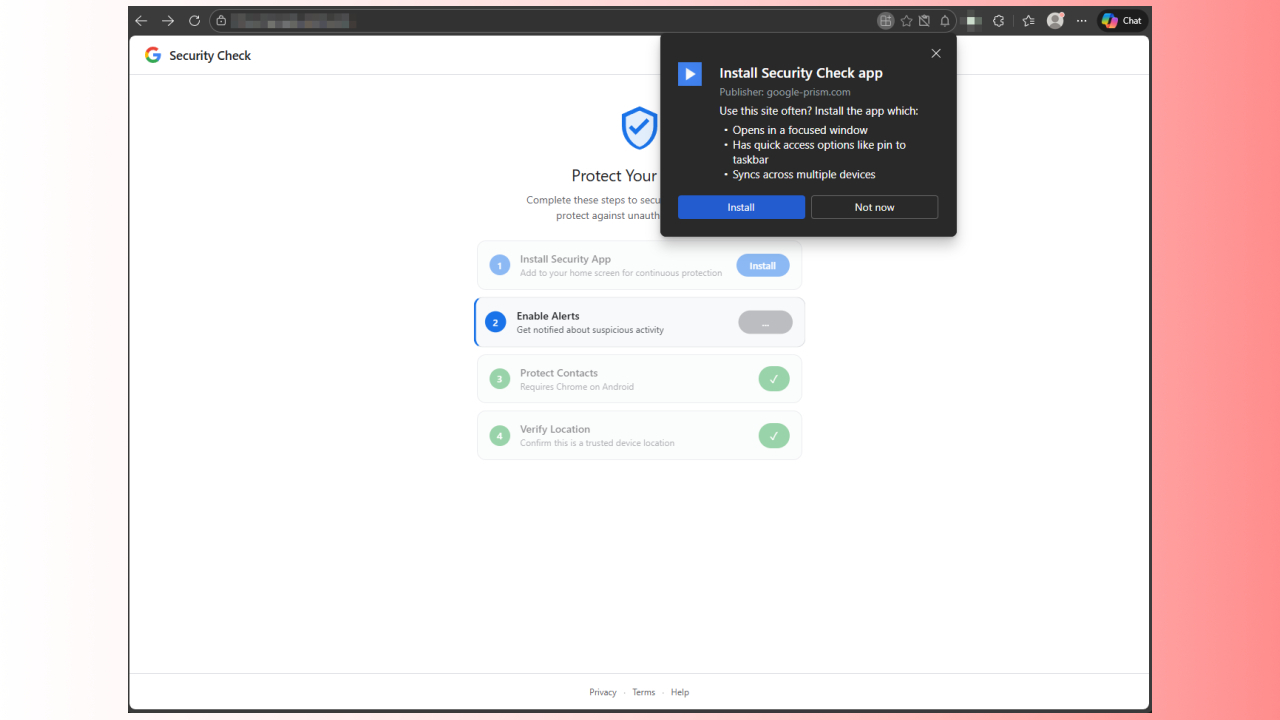Open the Privacy footer link
The image size is (1280, 720).
[x=603, y=692]
